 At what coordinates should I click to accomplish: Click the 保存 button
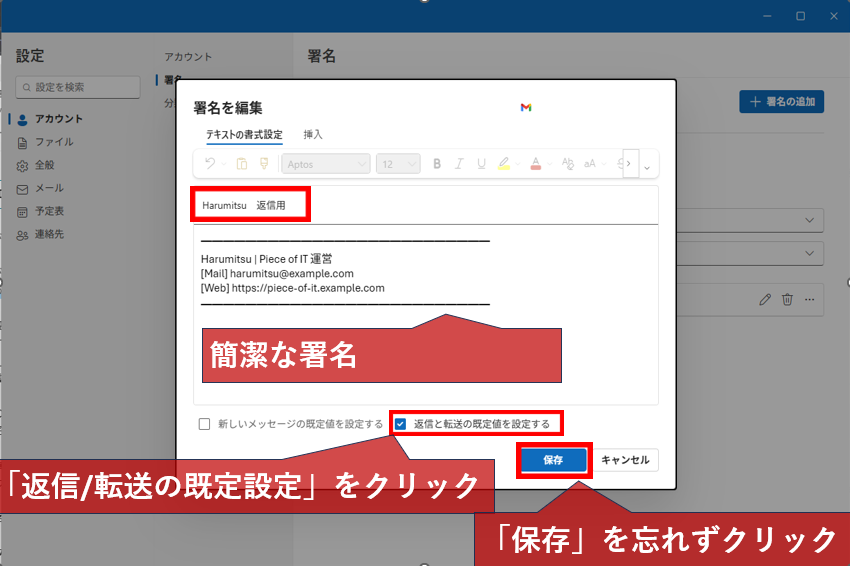(x=553, y=461)
